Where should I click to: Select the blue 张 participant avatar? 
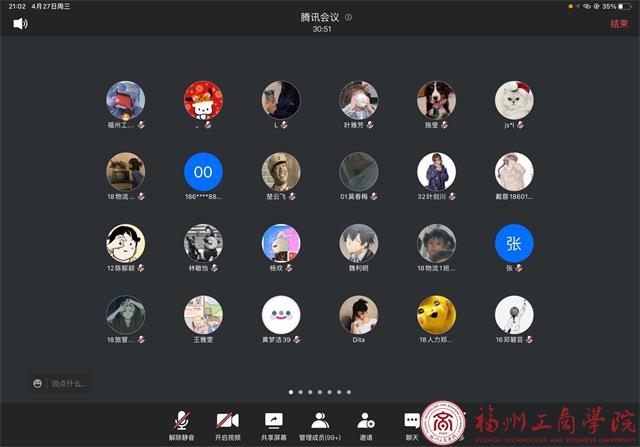pyautogui.click(x=514, y=243)
